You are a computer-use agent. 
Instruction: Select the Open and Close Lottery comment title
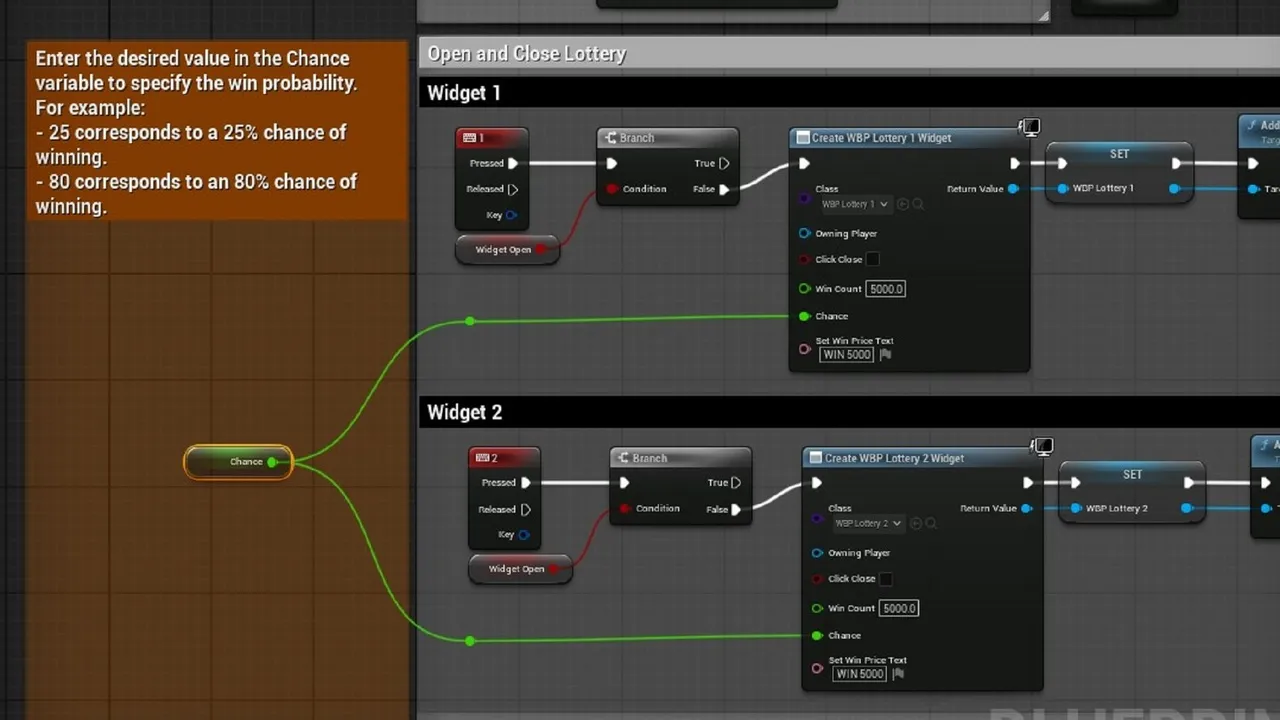click(x=527, y=54)
